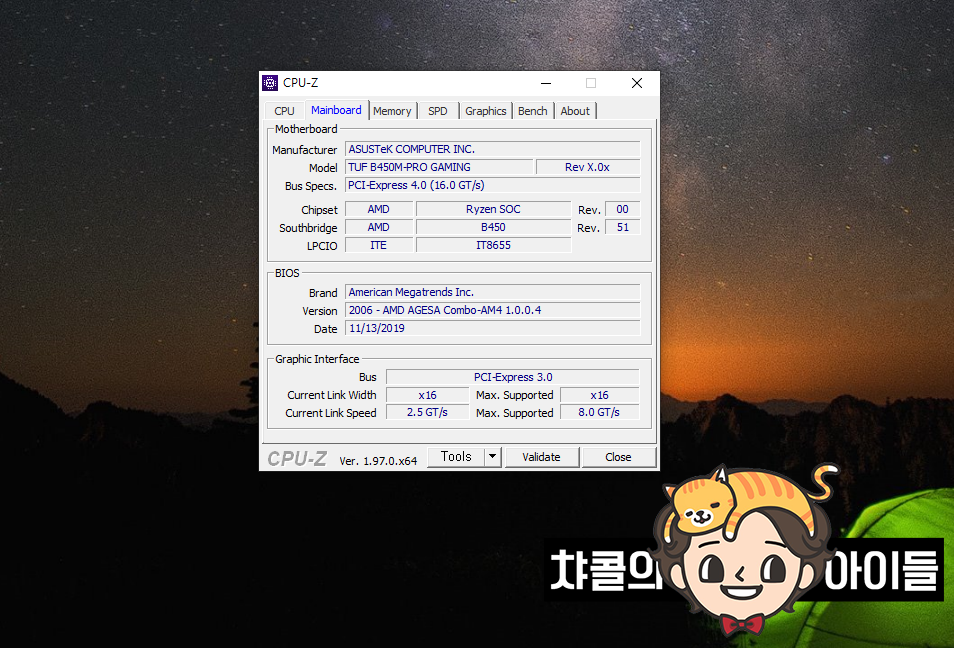
Task: Switch to the CPU tab
Action: (284, 111)
